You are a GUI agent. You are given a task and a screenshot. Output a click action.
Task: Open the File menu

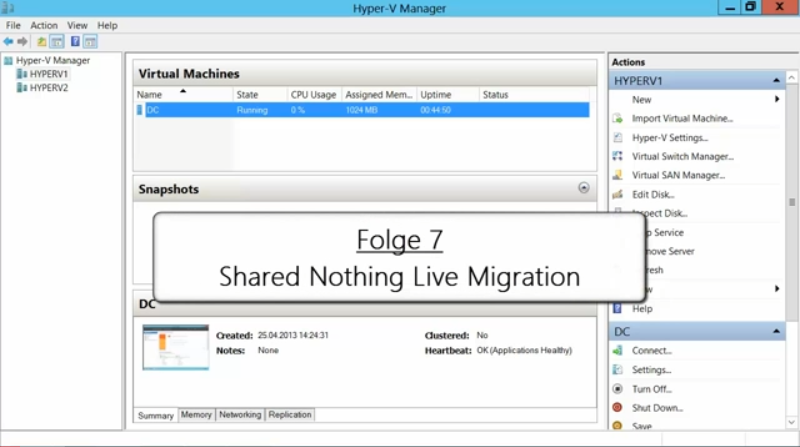[x=13, y=26]
